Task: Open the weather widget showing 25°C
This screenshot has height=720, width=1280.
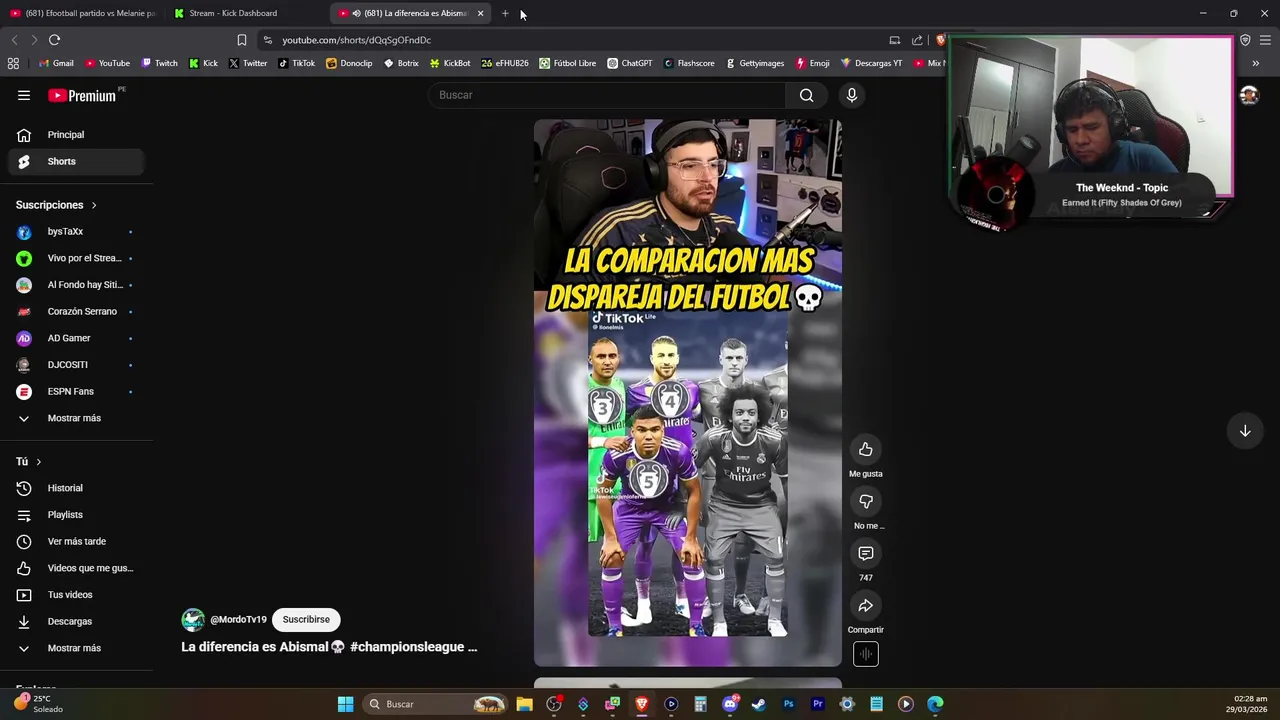Action: tap(38, 704)
